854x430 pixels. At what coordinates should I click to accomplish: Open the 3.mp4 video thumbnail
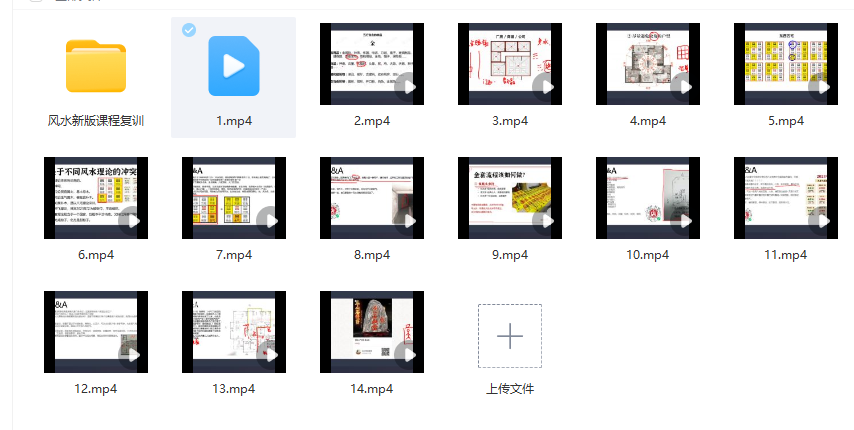(x=510, y=65)
